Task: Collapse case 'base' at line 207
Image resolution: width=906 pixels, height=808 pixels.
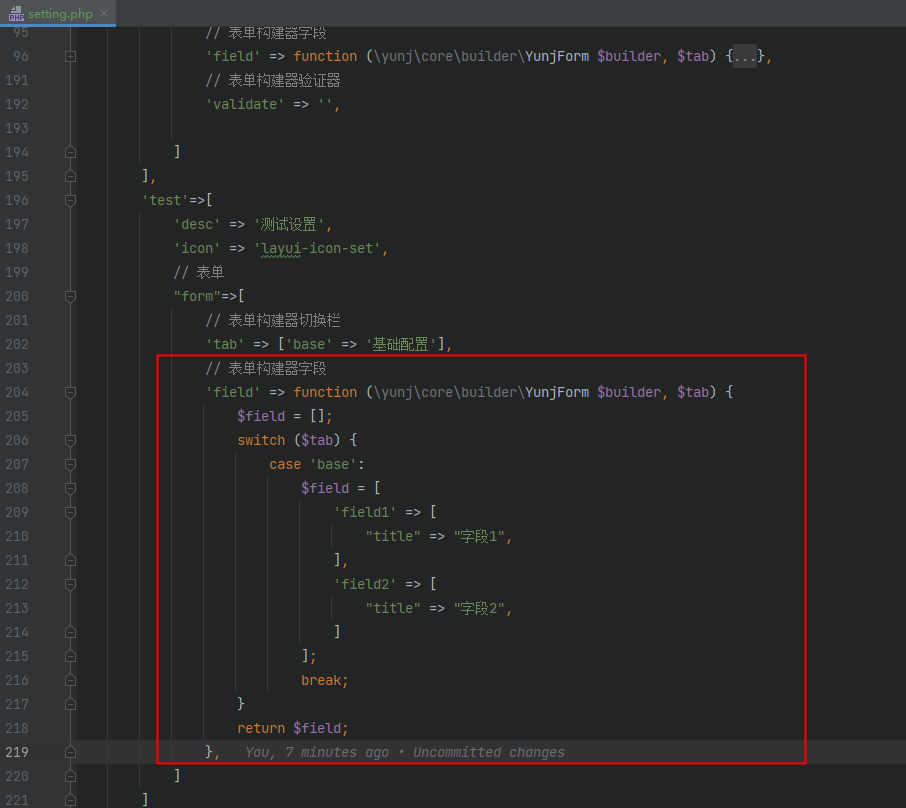Action: click(70, 465)
